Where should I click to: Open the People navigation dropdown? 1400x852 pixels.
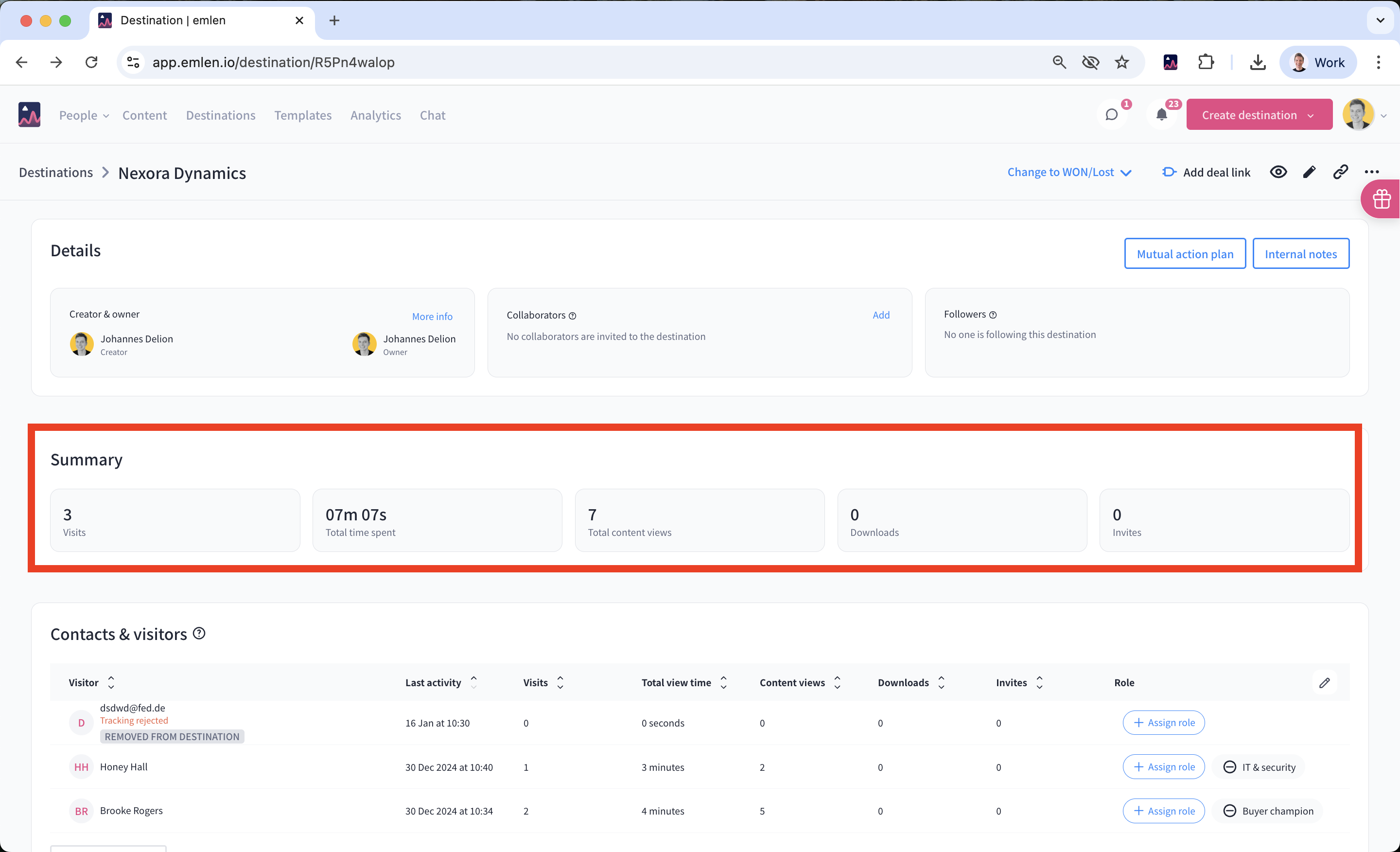click(x=84, y=115)
